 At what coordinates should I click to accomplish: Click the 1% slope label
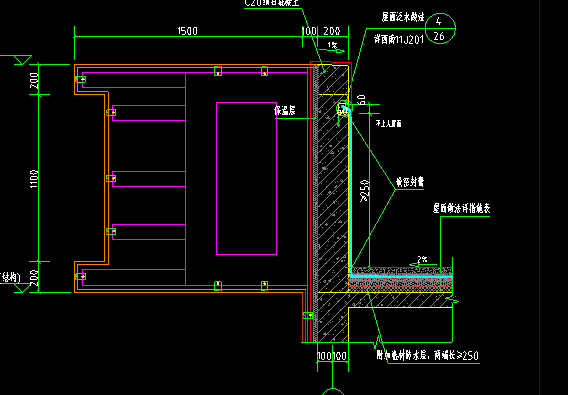332,45
